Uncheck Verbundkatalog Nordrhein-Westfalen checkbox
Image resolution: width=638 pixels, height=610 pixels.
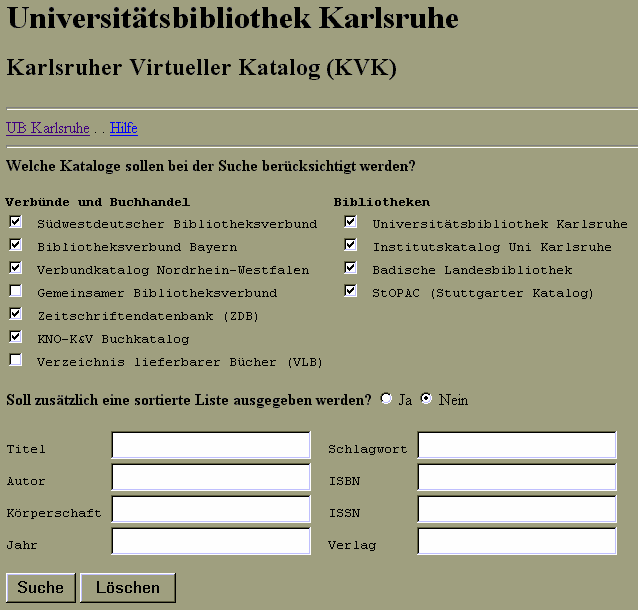click(15, 268)
